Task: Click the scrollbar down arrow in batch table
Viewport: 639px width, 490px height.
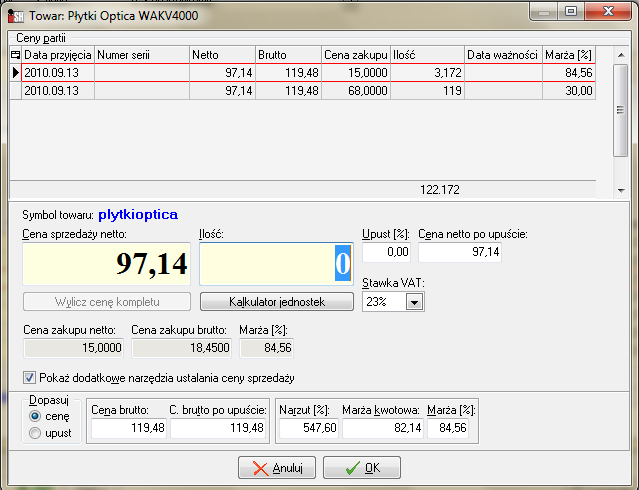Action: 621,190
